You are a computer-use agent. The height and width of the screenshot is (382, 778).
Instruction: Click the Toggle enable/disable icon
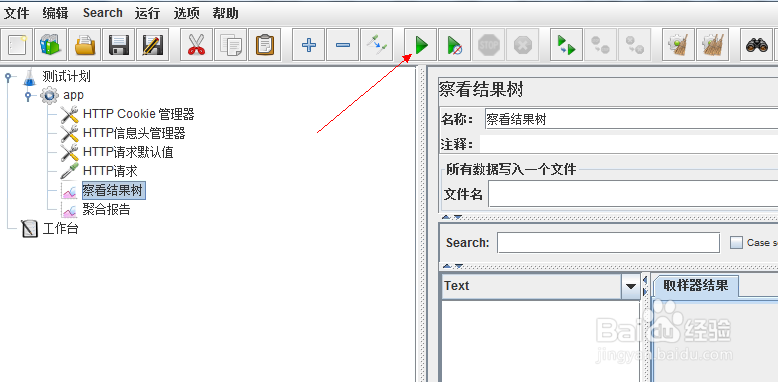(377, 45)
